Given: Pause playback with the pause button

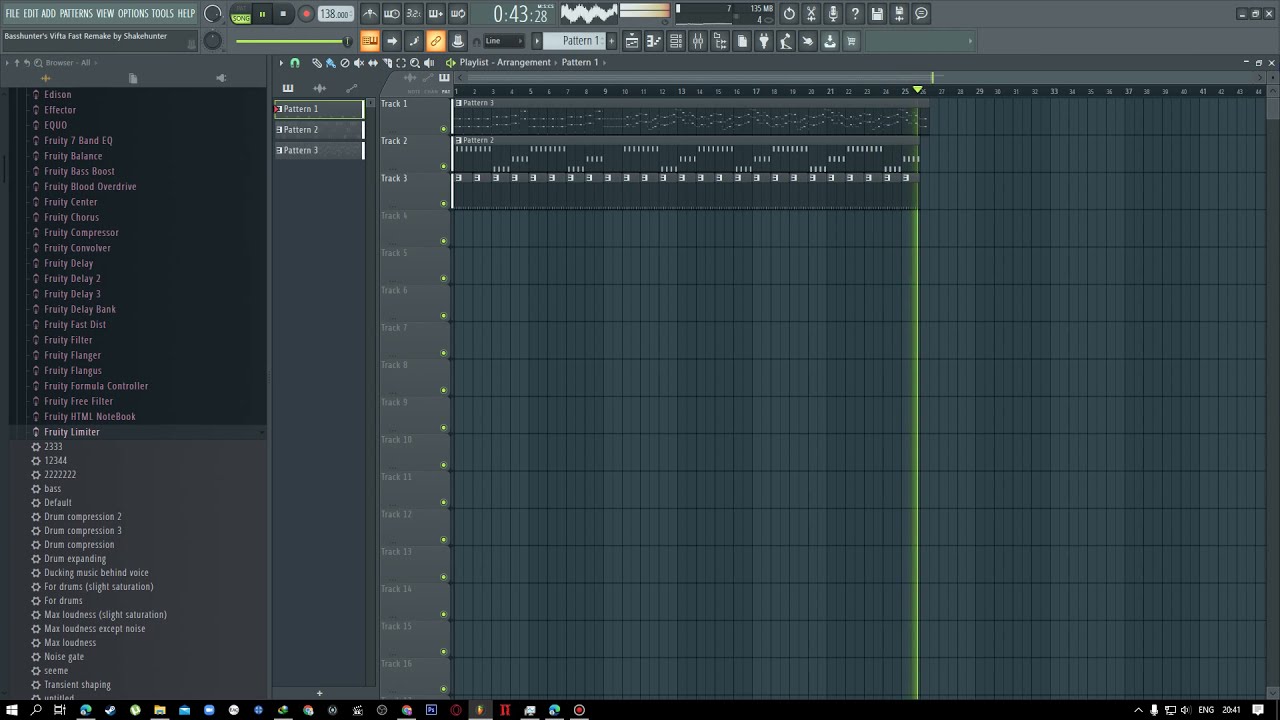Looking at the screenshot, I should [262, 14].
